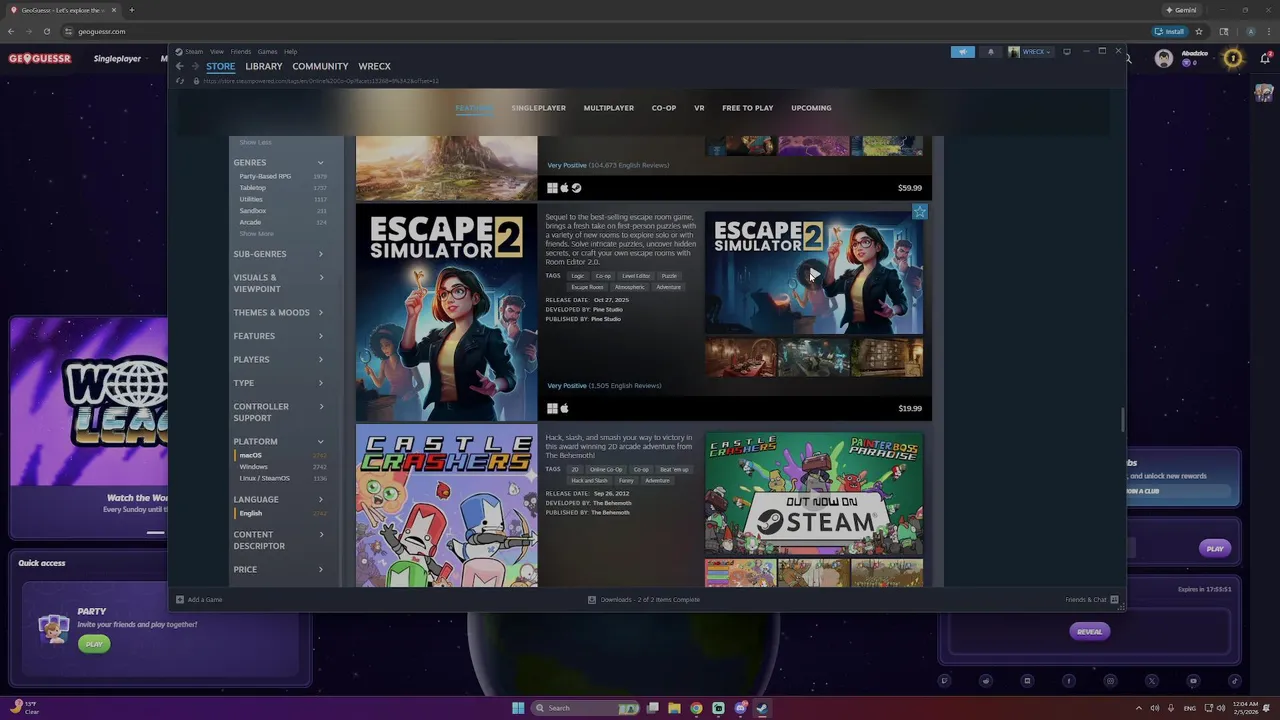
Task: Add Escape Simulator 2 to wishlist
Action: tap(920, 212)
